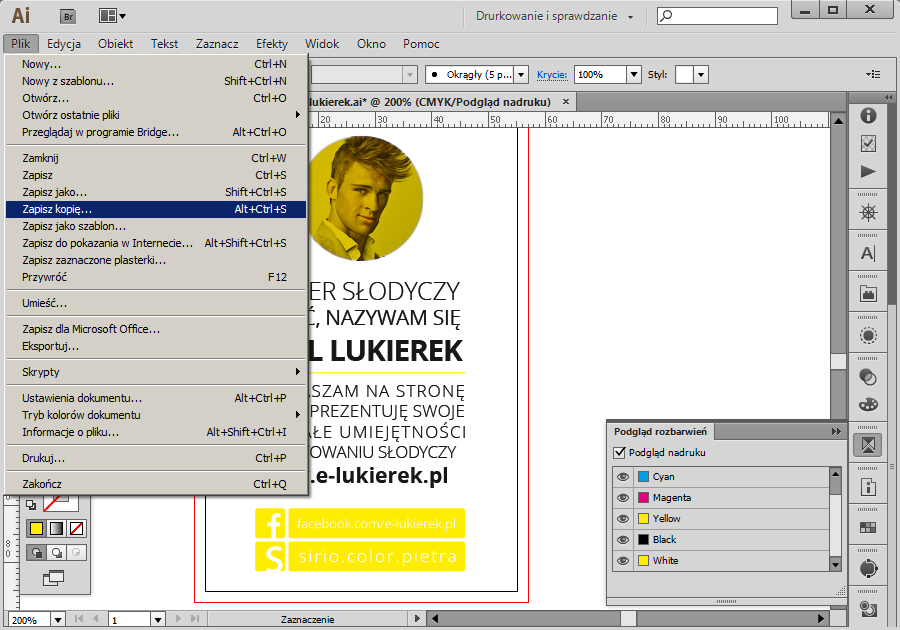The height and width of the screenshot is (630, 900).
Task: Open the 200% zoom level dropdown
Action: 58,620
